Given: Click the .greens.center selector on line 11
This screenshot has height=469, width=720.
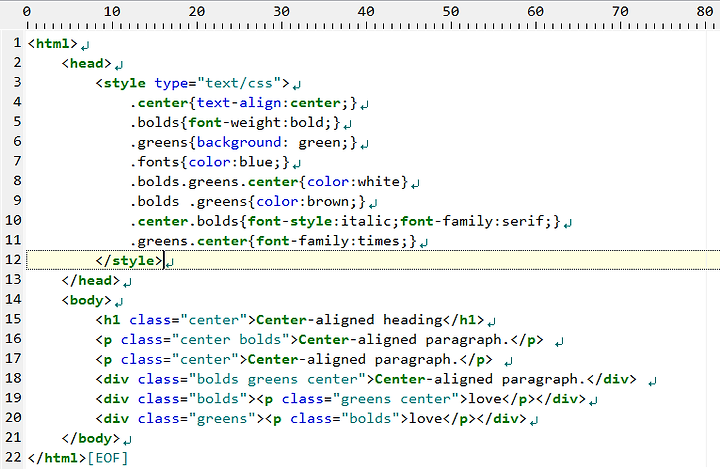Looking at the screenshot, I should (188, 241).
